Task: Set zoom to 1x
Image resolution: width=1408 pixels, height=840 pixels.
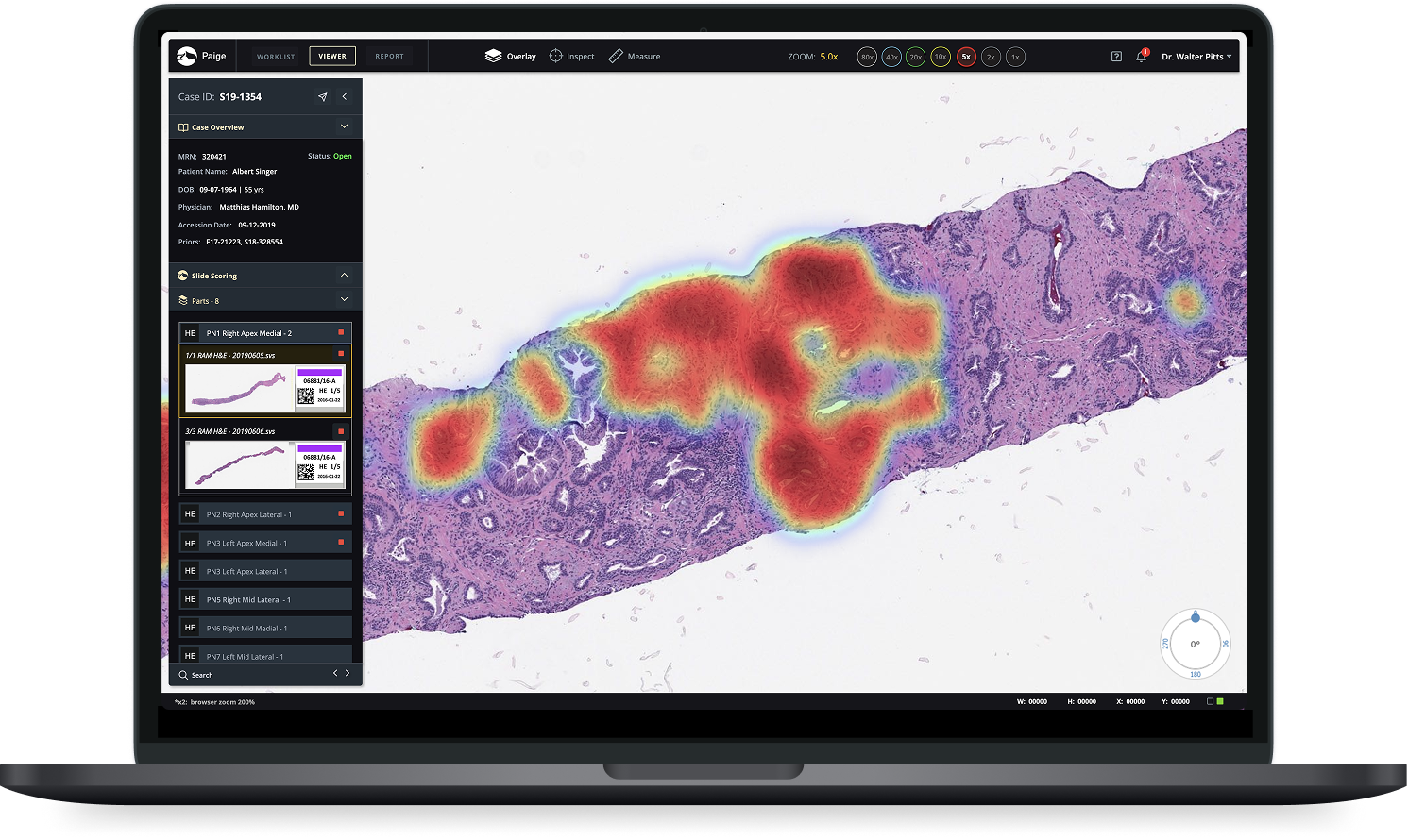Action: coord(1015,57)
